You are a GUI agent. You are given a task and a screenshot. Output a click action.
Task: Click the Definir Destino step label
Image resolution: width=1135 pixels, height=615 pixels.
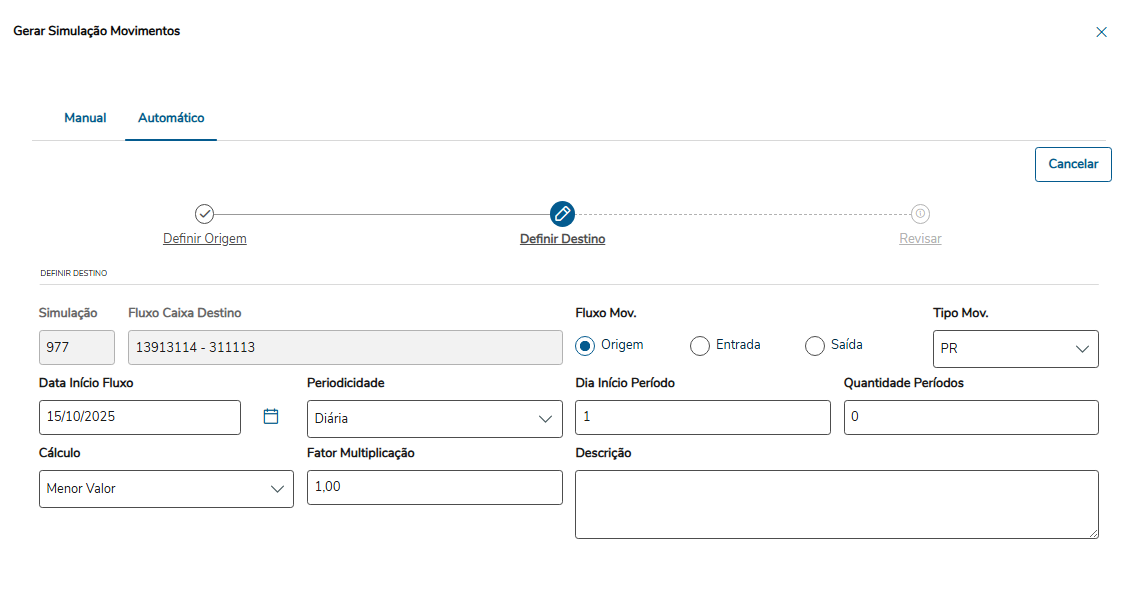click(x=562, y=239)
